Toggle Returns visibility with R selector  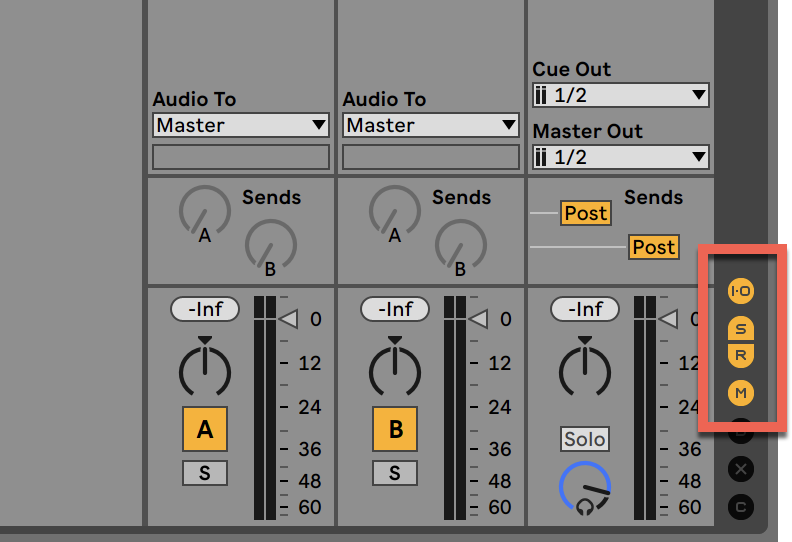click(x=741, y=354)
